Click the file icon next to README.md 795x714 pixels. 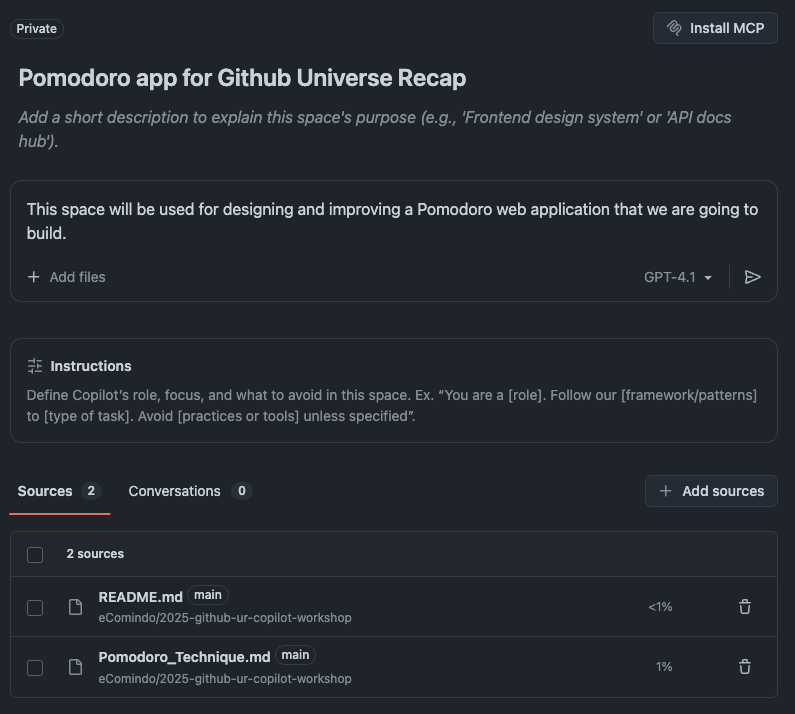coord(75,607)
